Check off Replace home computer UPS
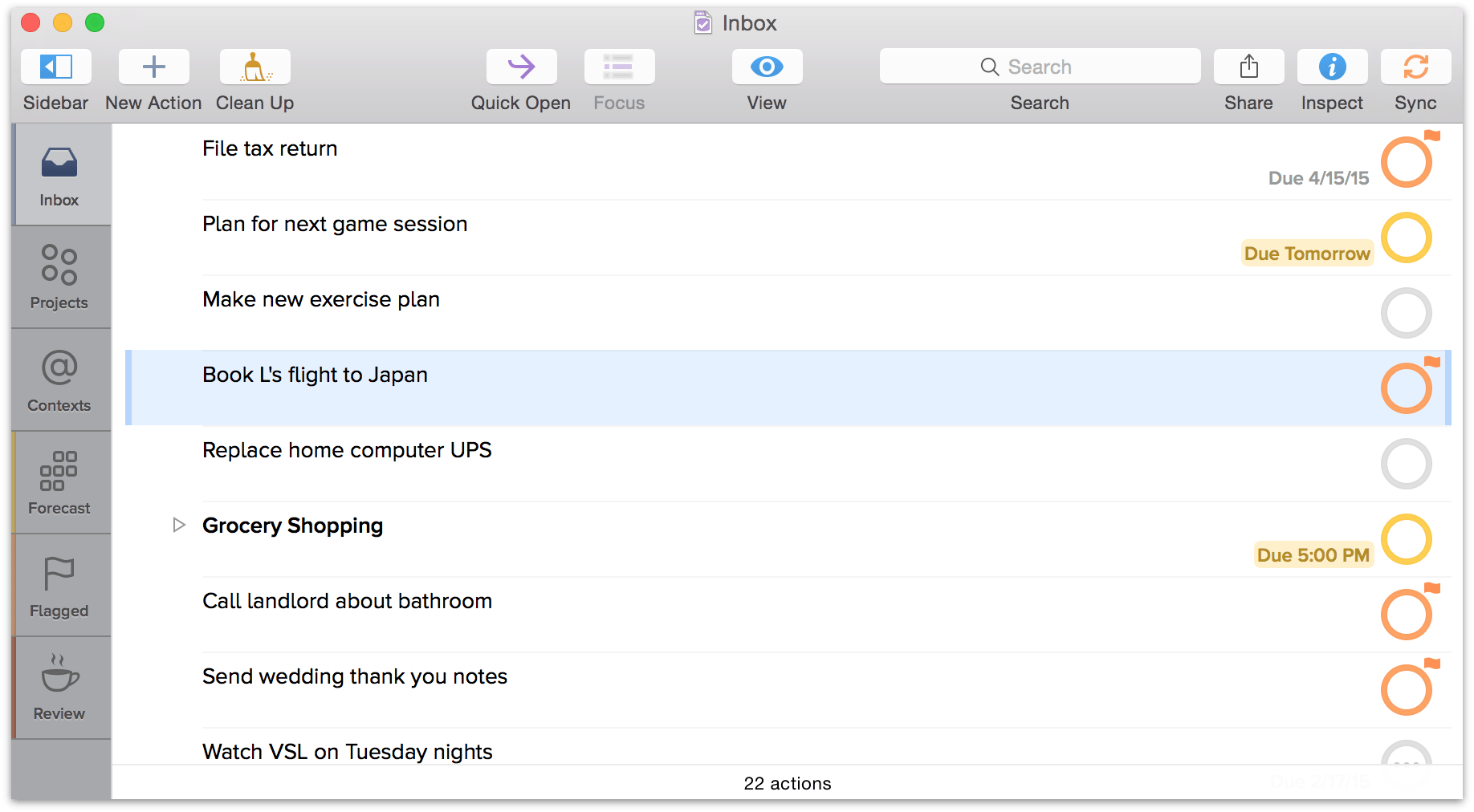 pyautogui.click(x=1407, y=464)
